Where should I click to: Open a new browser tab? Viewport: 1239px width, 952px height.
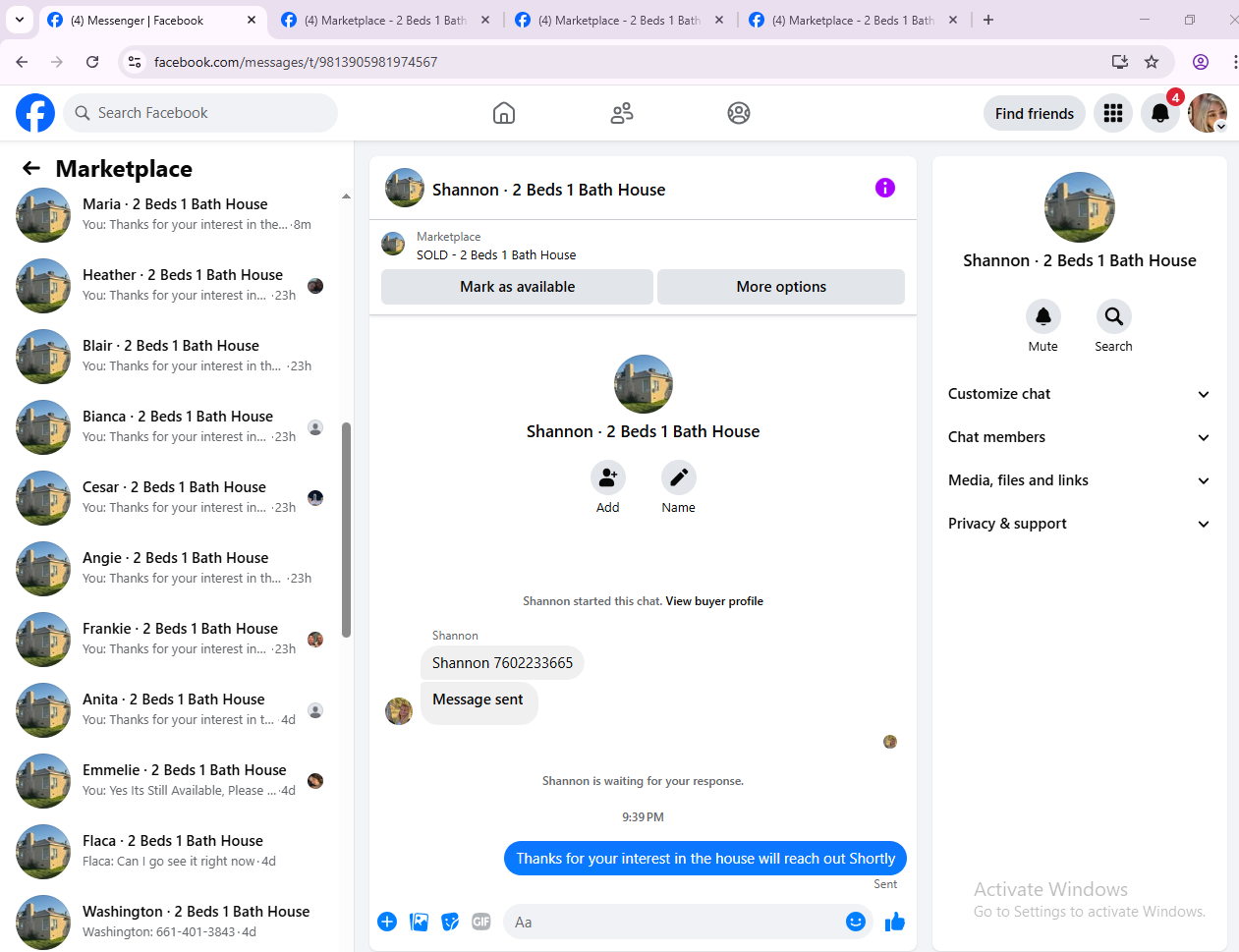[988, 20]
